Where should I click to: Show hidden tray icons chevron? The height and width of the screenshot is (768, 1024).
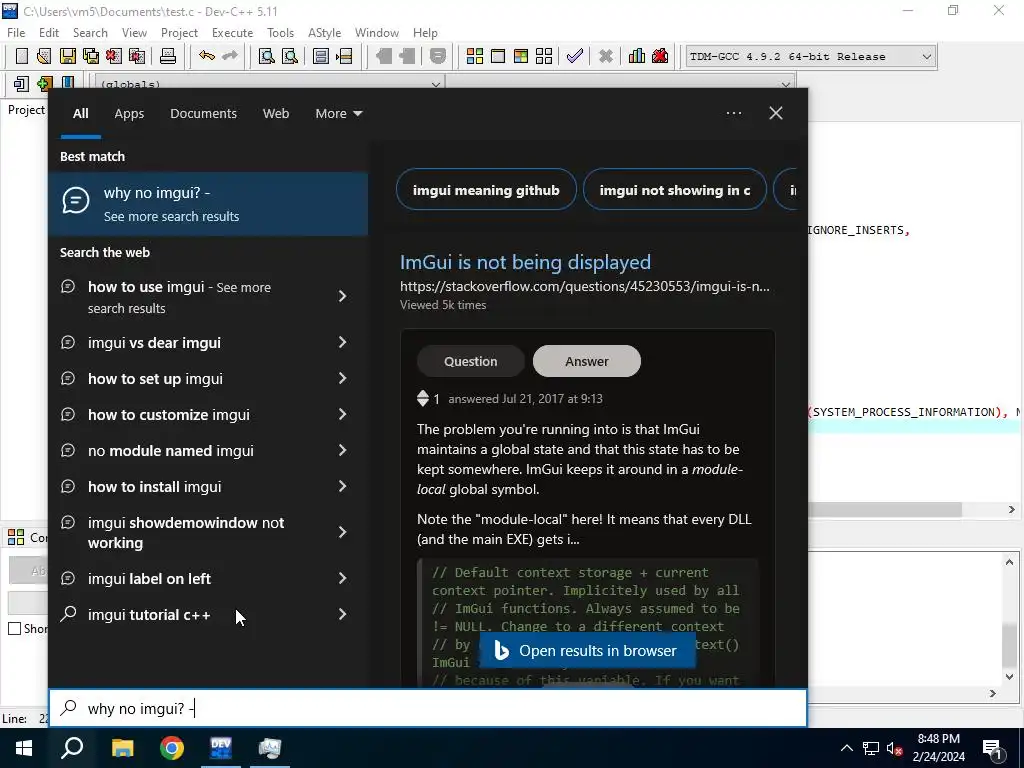point(846,748)
